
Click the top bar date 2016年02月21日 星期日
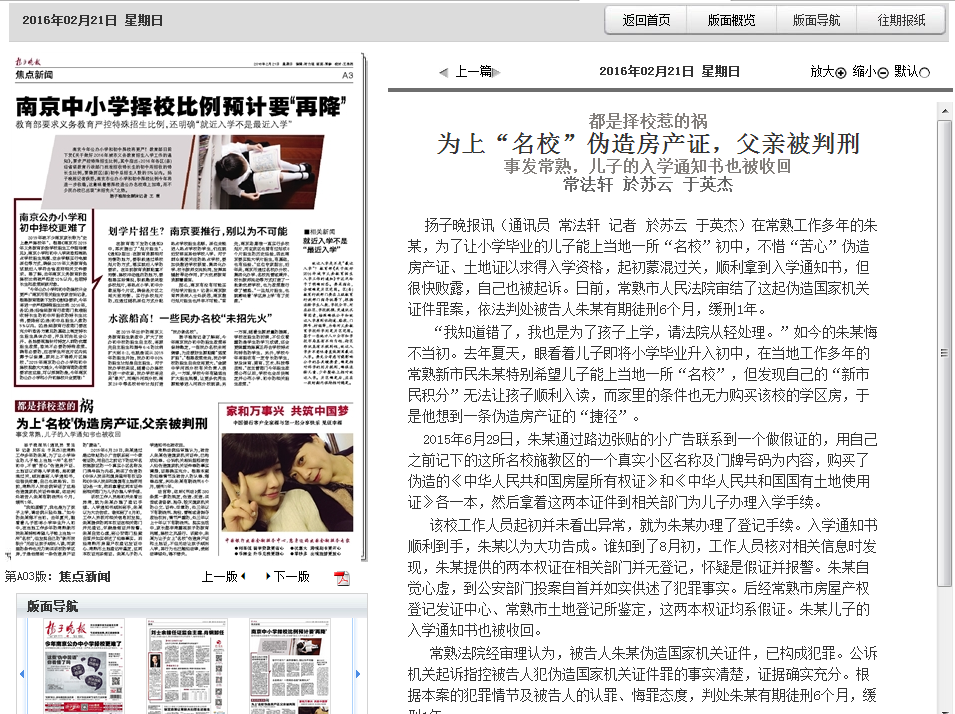click(x=93, y=20)
